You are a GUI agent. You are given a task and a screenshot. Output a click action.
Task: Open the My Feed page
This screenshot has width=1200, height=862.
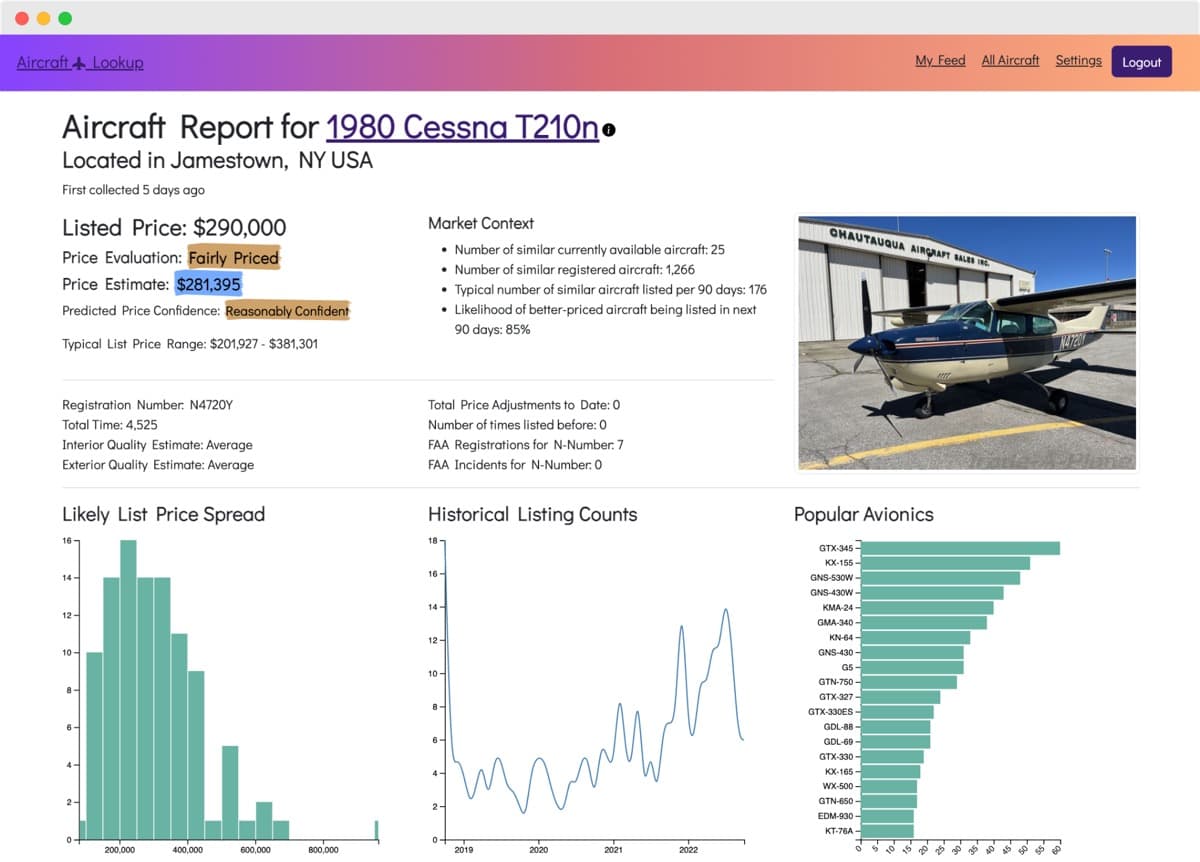click(940, 60)
